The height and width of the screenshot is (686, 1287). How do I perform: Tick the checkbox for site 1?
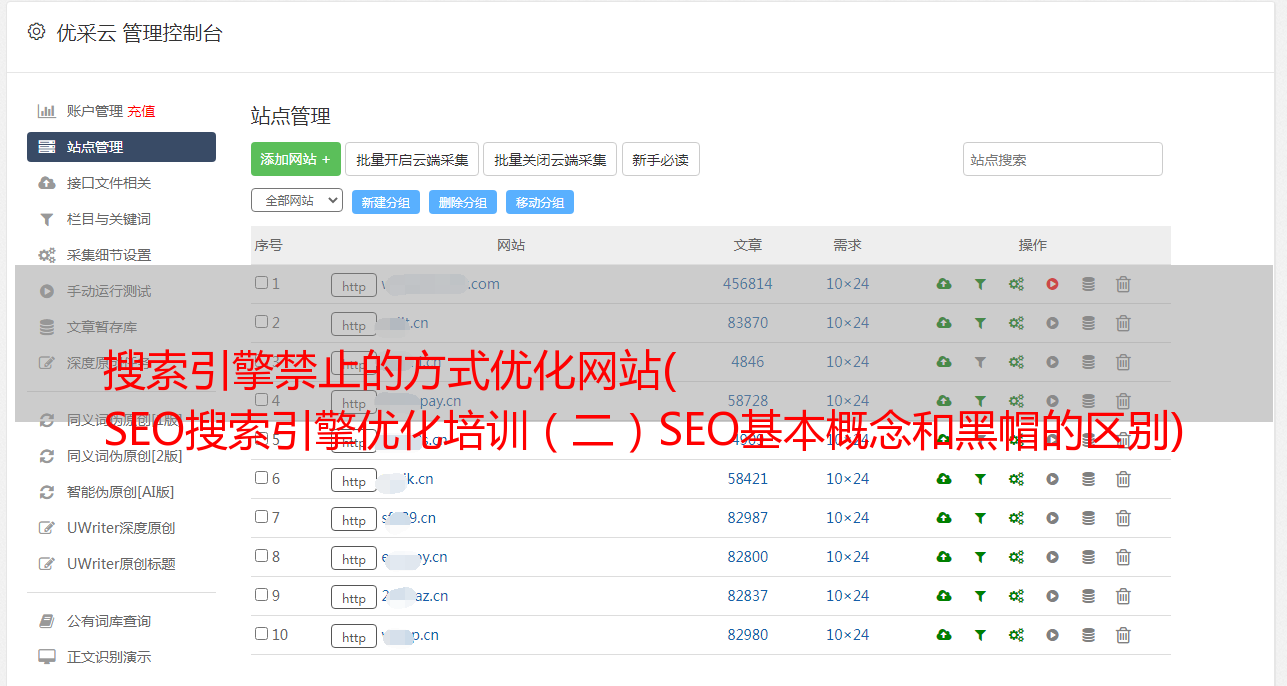pos(261,283)
